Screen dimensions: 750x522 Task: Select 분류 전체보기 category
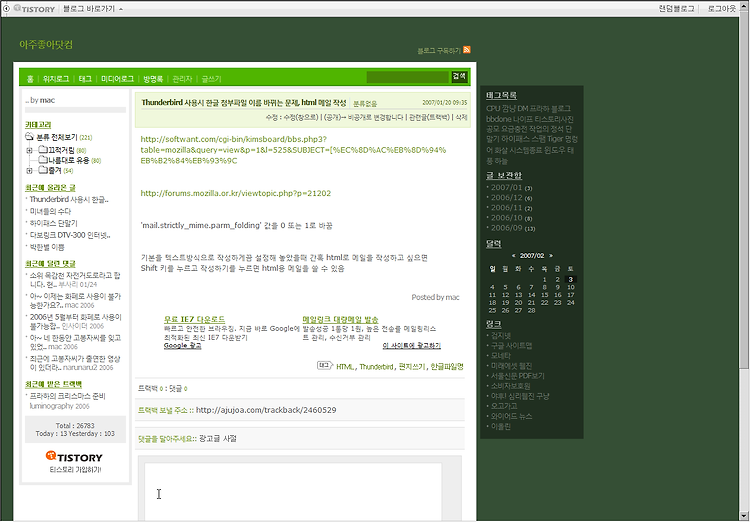(x=57, y=137)
